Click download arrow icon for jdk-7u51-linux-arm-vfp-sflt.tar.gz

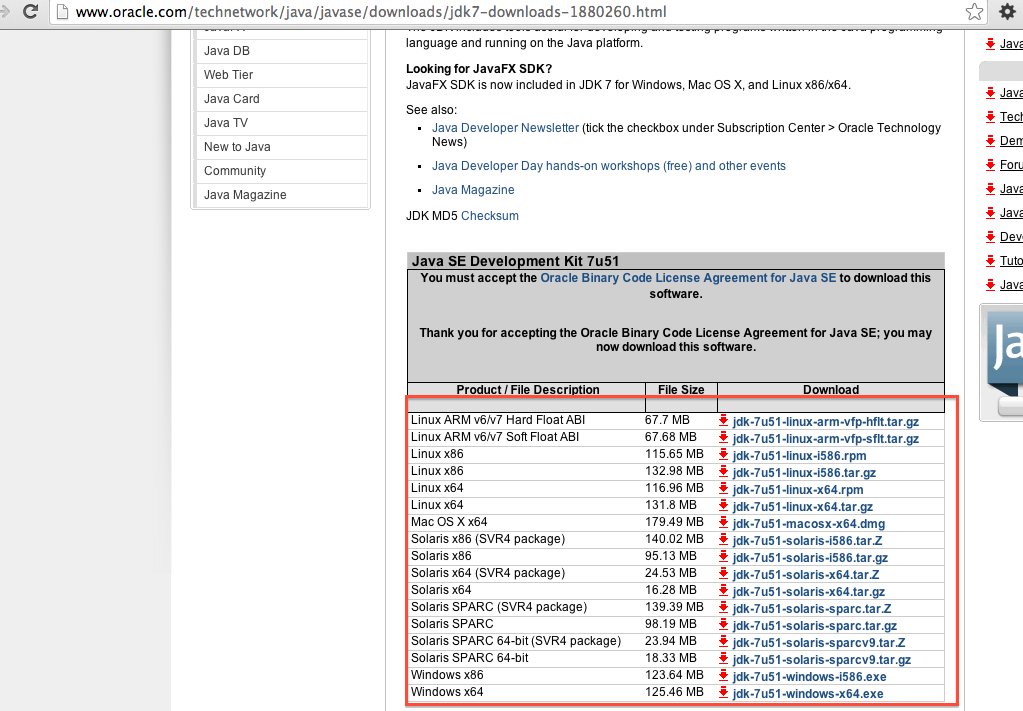[x=724, y=438]
